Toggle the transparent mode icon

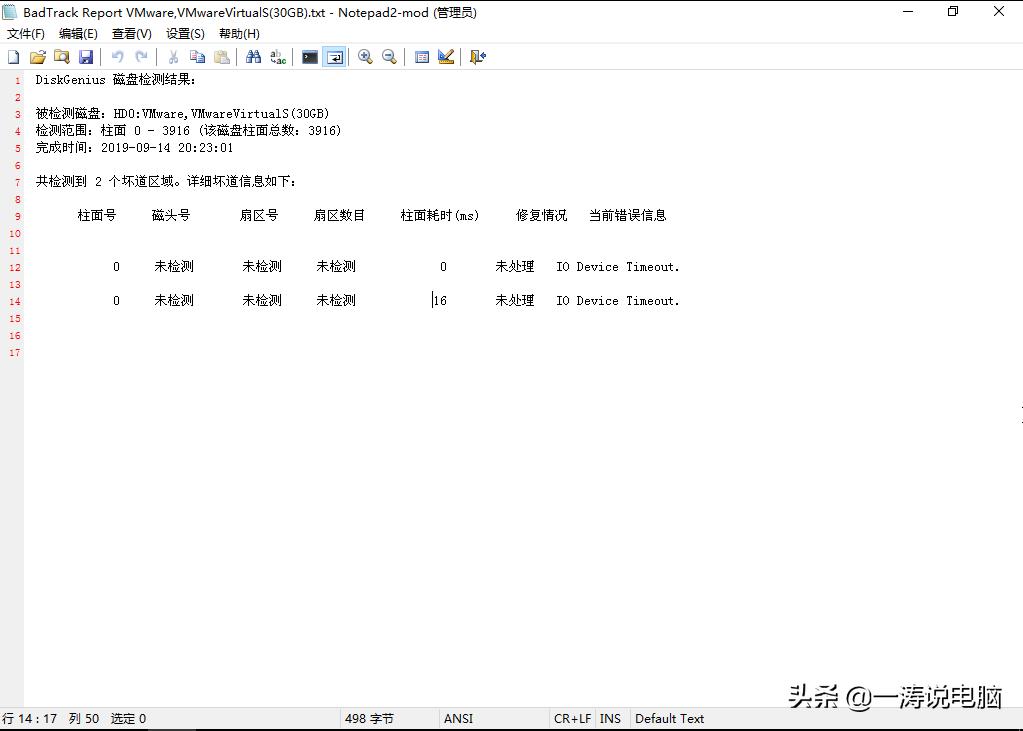click(309, 57)
